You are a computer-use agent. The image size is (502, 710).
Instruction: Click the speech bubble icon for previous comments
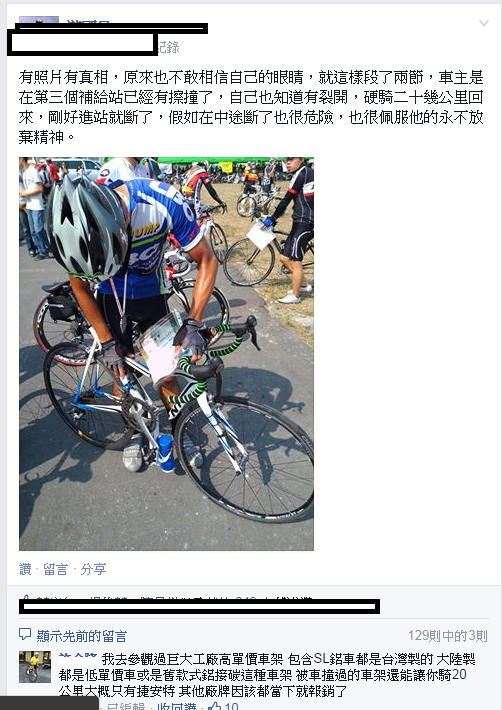25,634
